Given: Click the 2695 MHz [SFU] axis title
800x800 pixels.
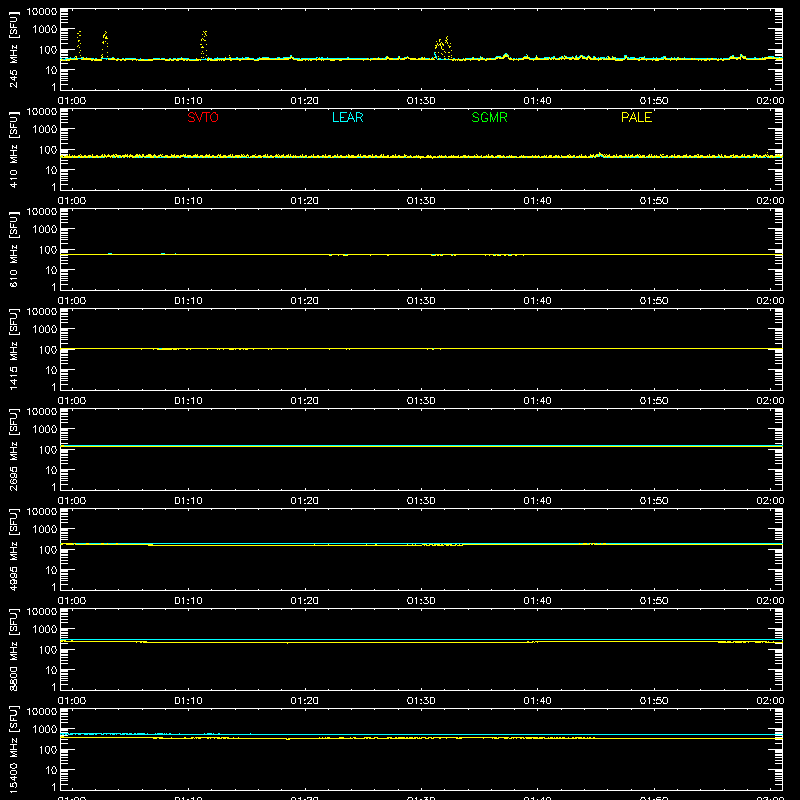Looking at the screenshot, I should 13,449.
